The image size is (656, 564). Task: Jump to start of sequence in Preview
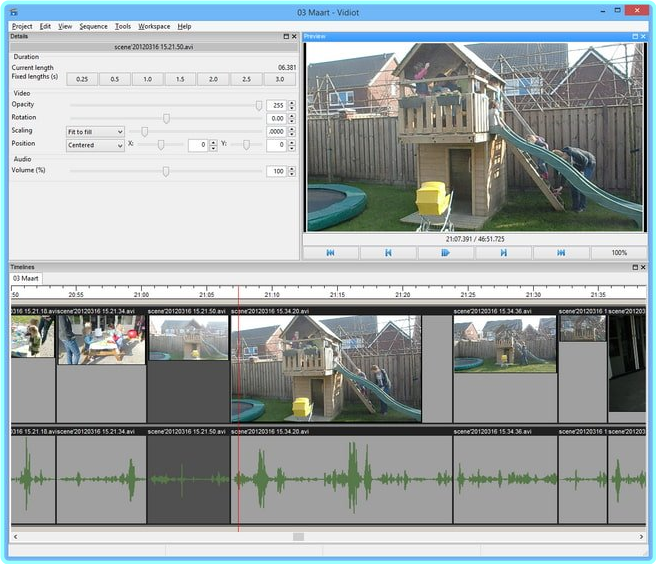[330, 253]
